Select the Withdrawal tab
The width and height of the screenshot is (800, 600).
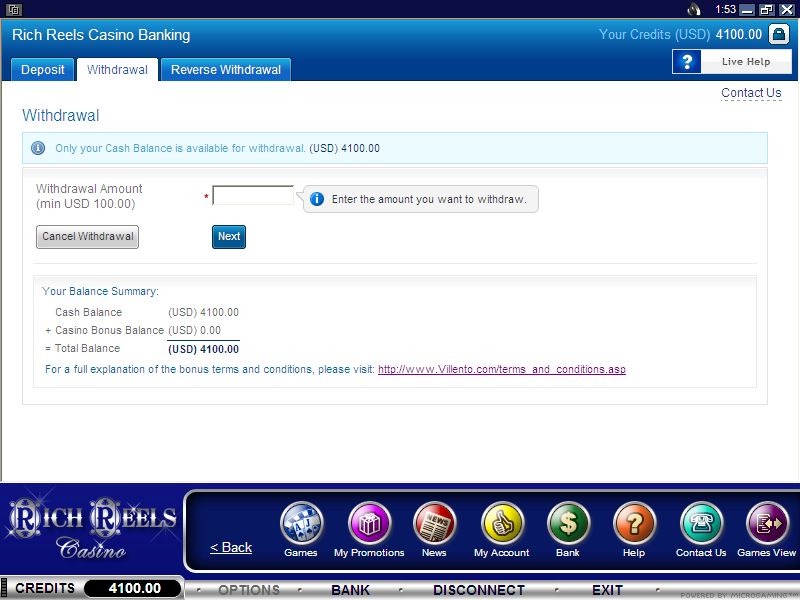click(x=117, y=69)
